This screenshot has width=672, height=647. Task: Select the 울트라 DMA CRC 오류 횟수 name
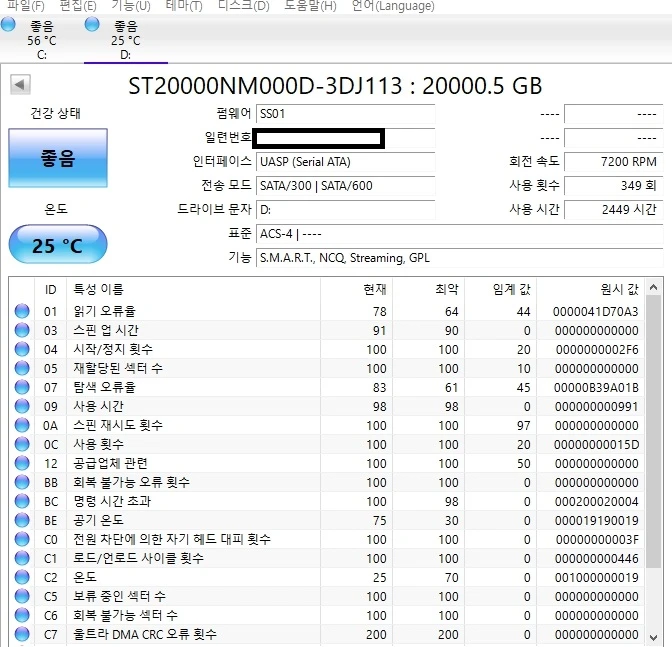pyautogui.click(x=145, y=634)
